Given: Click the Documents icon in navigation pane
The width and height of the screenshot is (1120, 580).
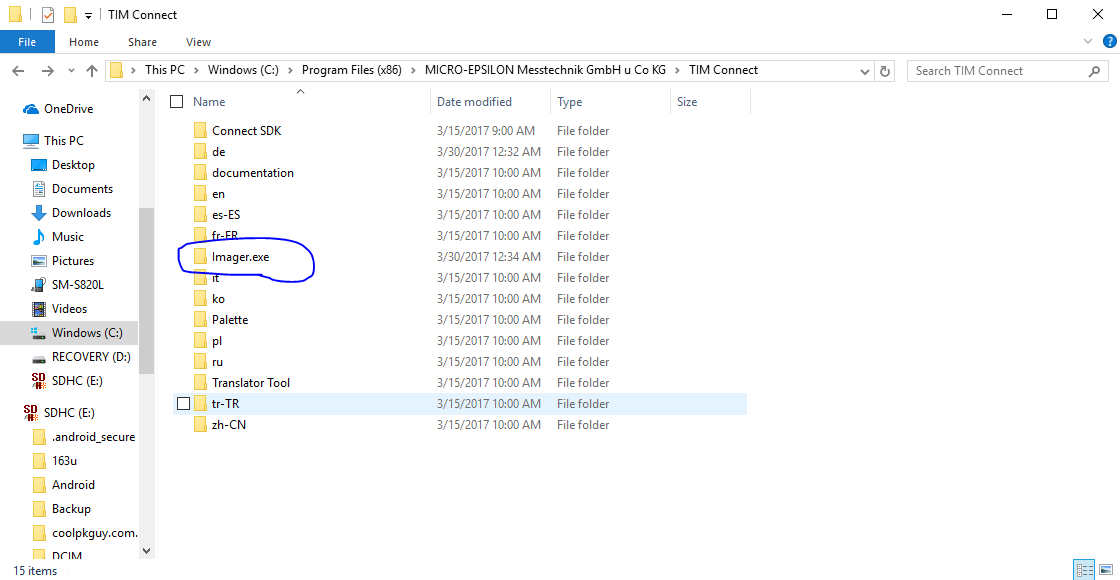Looking at the screenshot, I should (x=39, y=189).
